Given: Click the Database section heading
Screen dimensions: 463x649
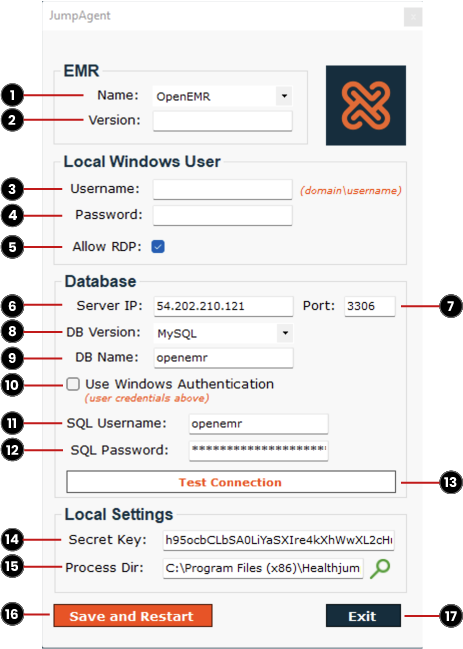Looking at the screenshot, I should [100, 281].
